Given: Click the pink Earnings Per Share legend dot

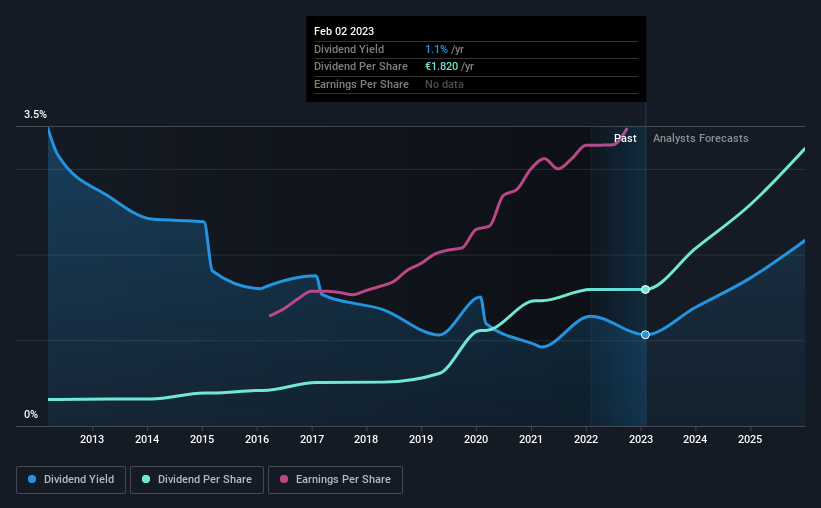Looking at the screenshot, I should [x=284, y=479].
